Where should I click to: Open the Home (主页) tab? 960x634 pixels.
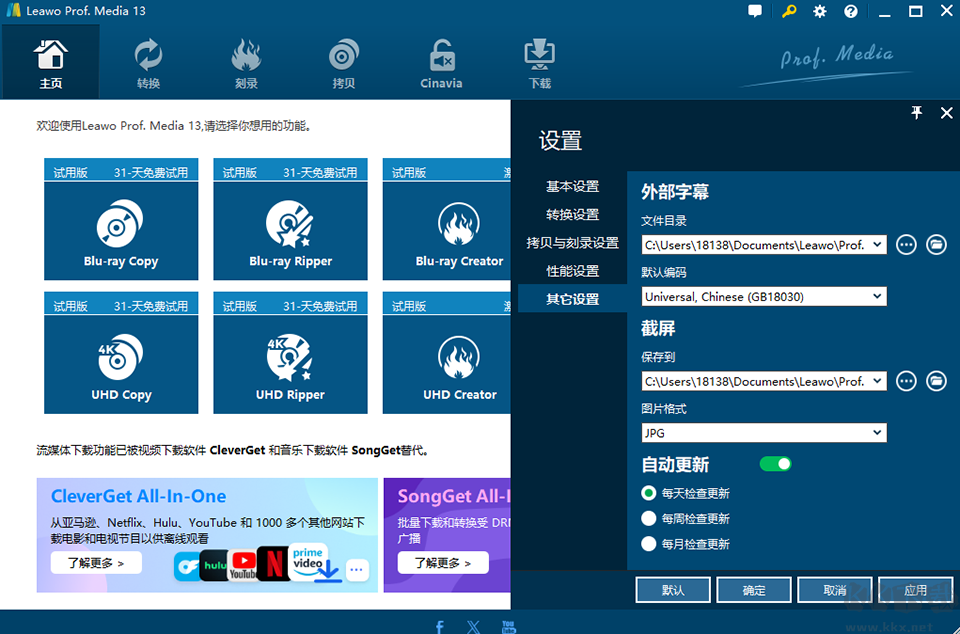pos(50,62)
